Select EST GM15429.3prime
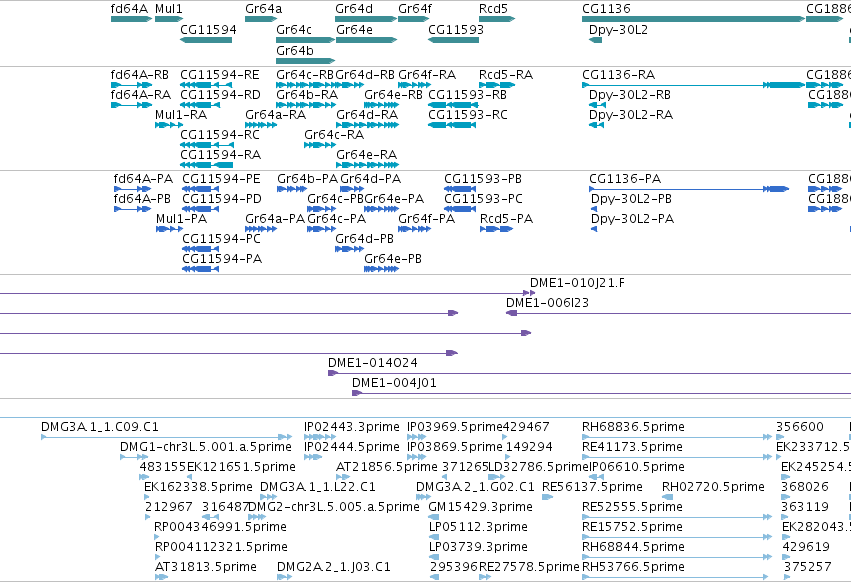The image size is (851, 582). click(x=480, y=507)
